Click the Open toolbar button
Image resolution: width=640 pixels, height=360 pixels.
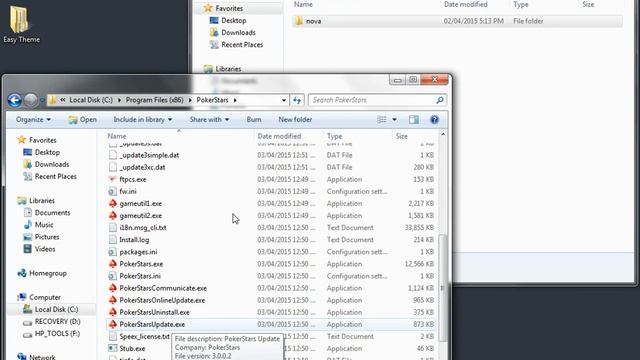83,120
